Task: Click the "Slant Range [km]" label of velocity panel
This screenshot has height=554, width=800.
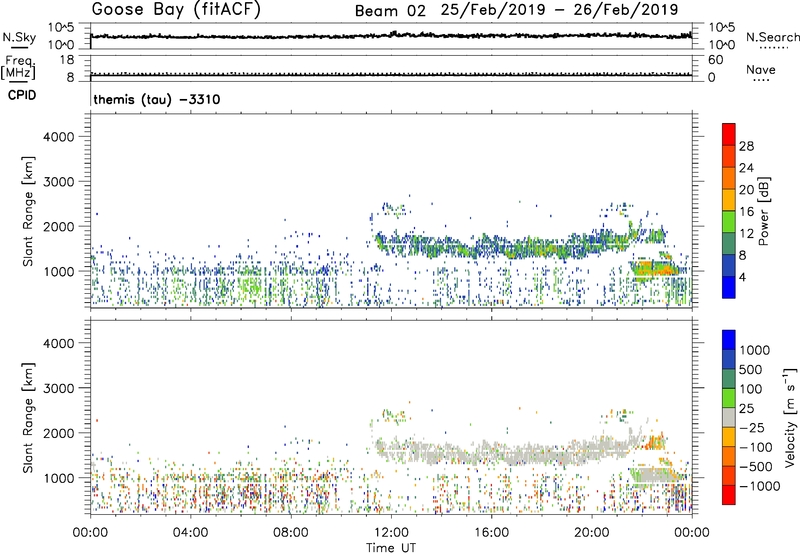Action: tap(28, 418)
